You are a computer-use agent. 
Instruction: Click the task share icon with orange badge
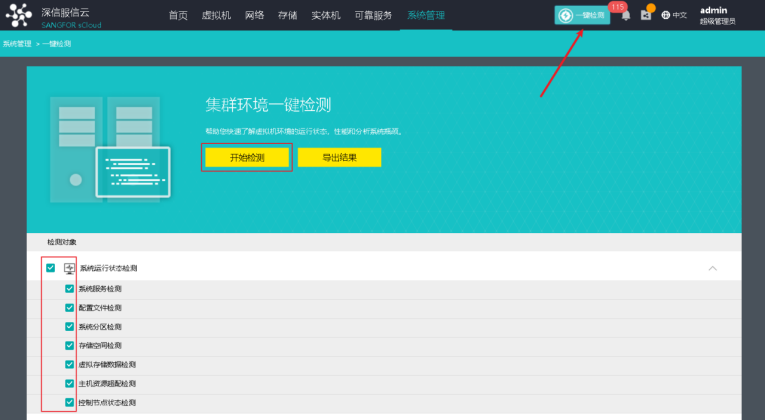645,15
